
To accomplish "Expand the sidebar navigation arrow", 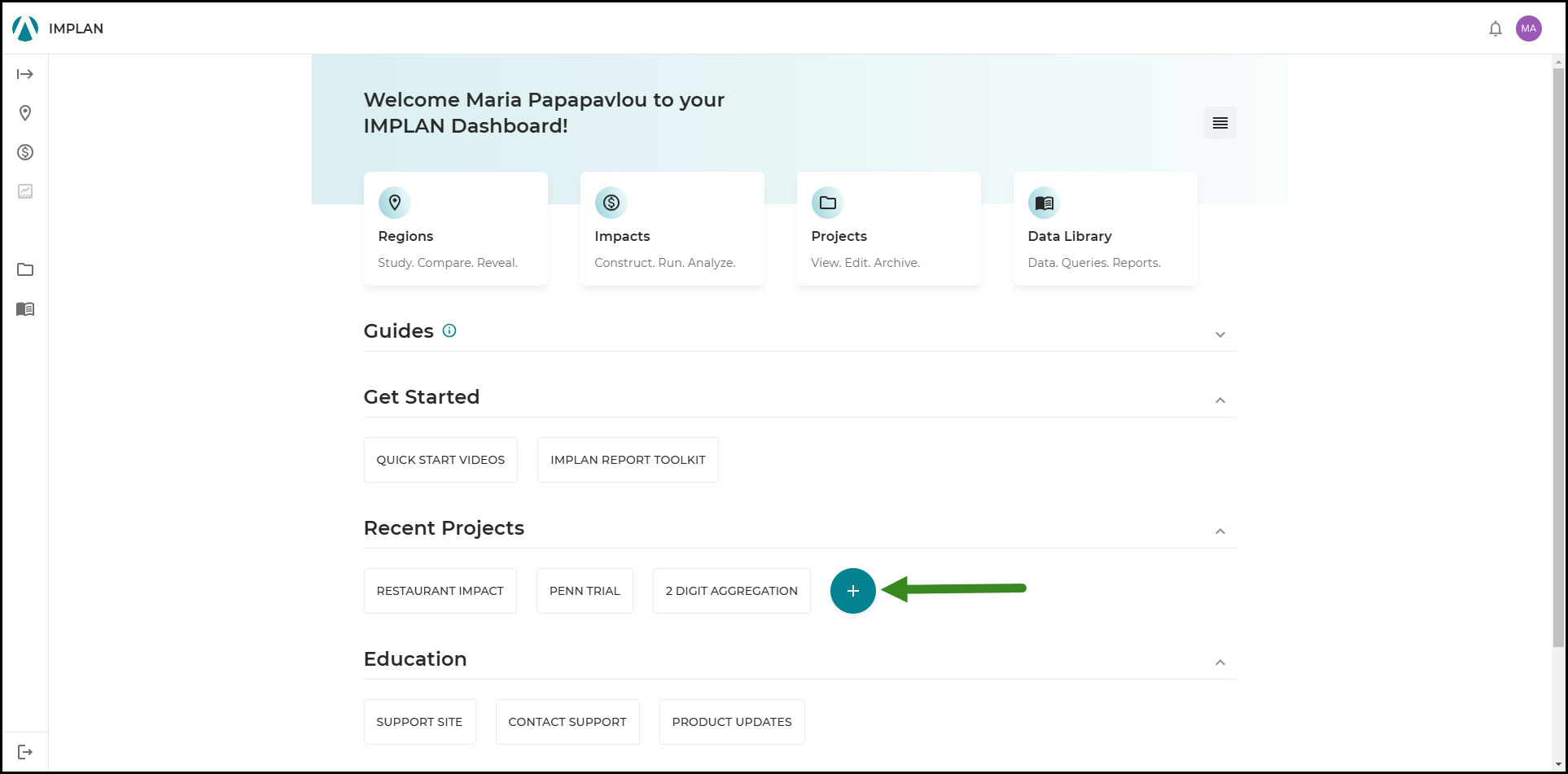I will [25, 74].
